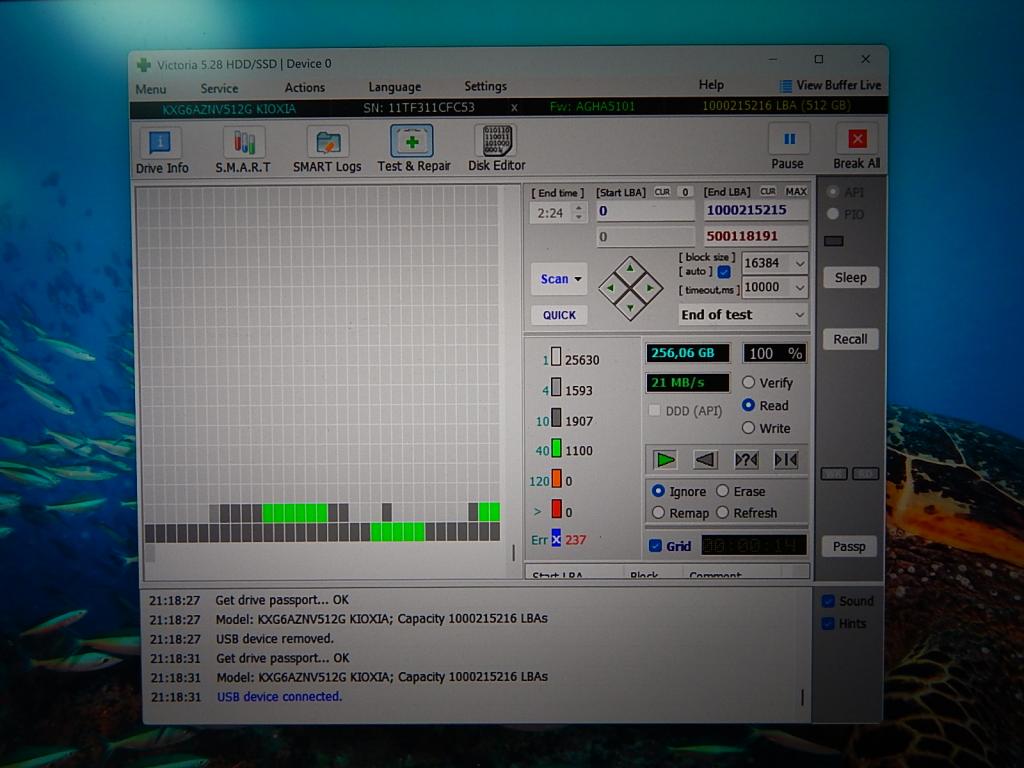Open the Language menu

[x=394, y=87]
